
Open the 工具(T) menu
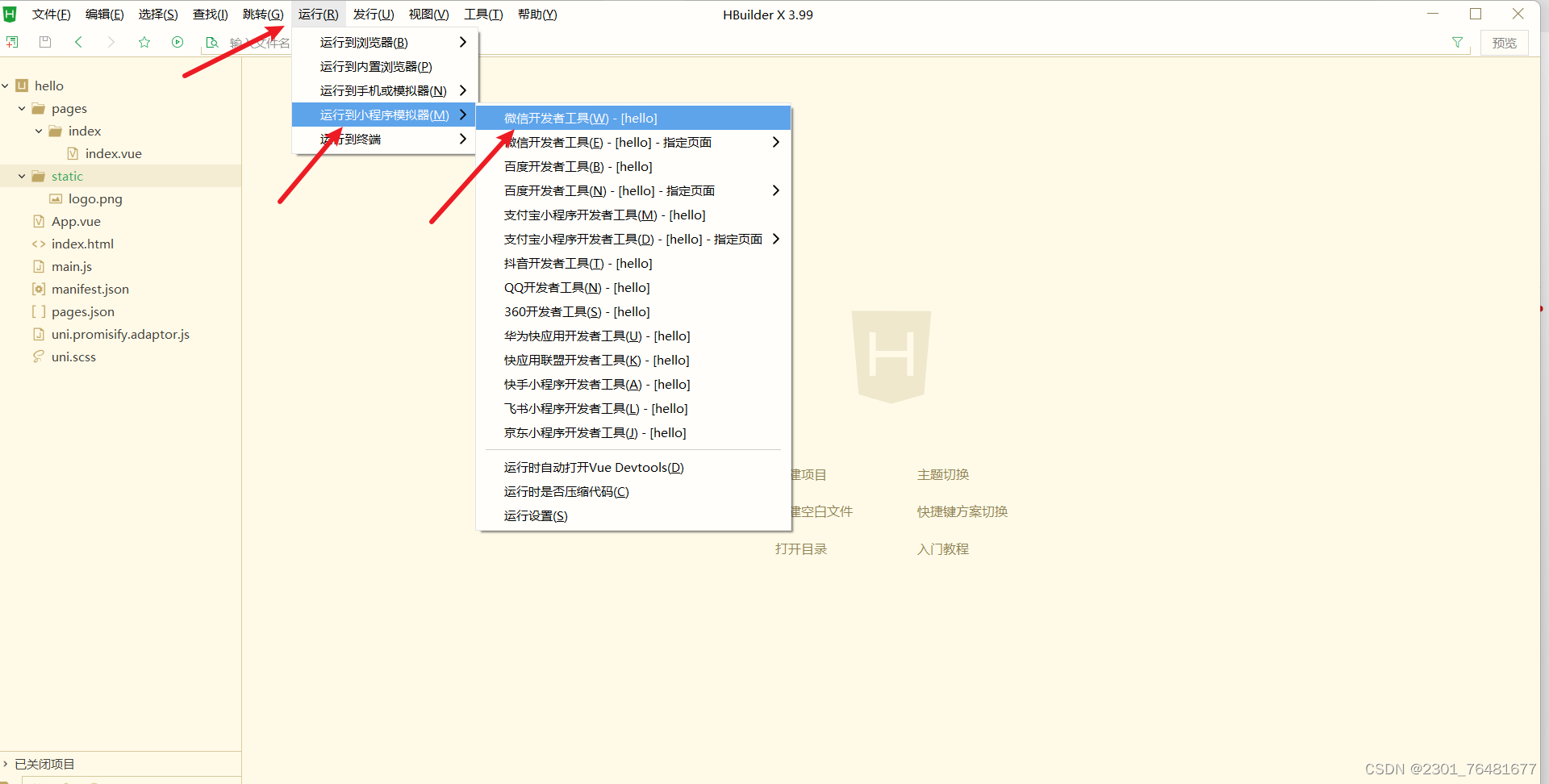[483, 15]
